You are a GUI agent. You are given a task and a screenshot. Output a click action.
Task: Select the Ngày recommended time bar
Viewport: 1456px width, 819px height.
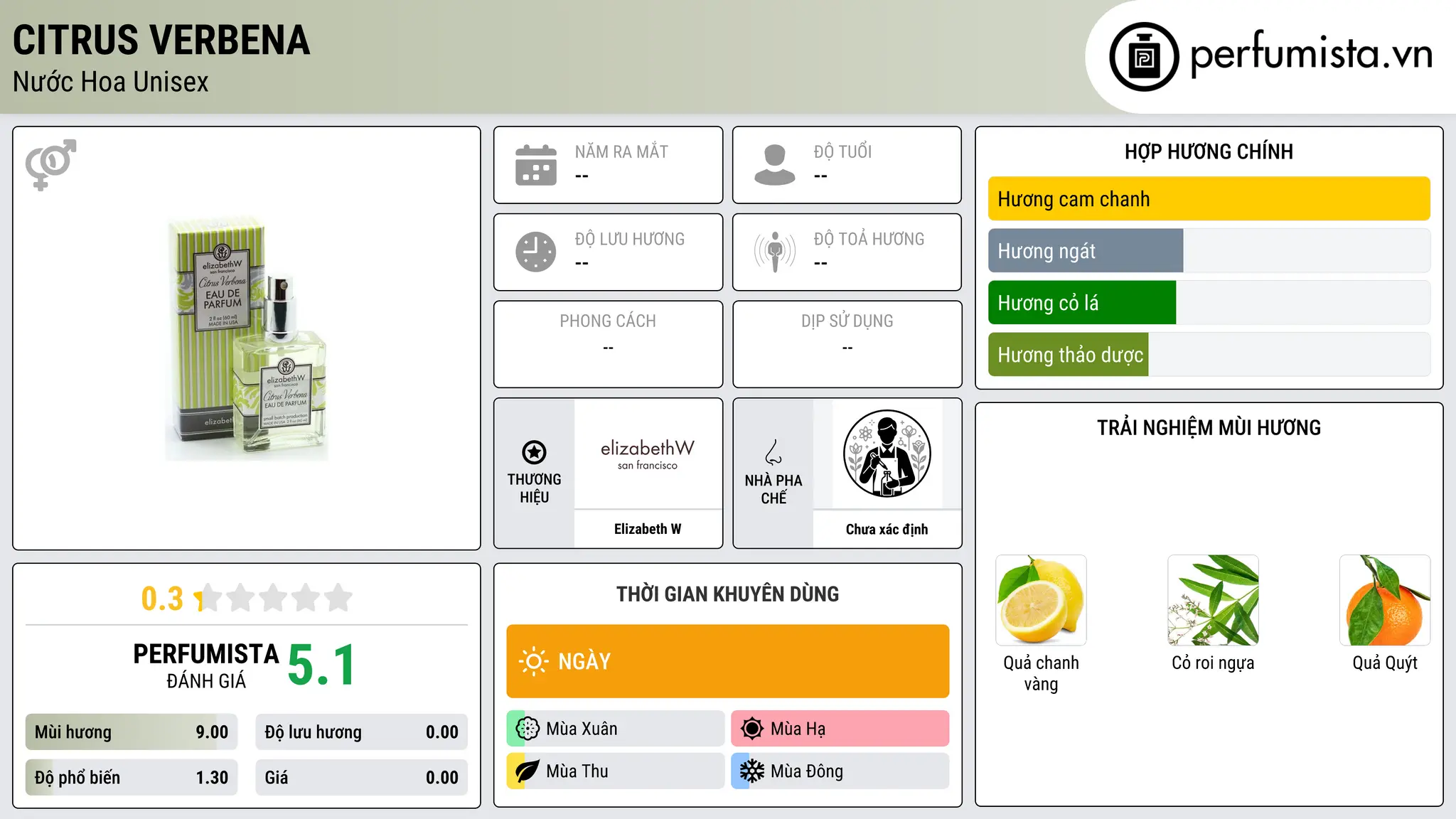tap(728, 661)
